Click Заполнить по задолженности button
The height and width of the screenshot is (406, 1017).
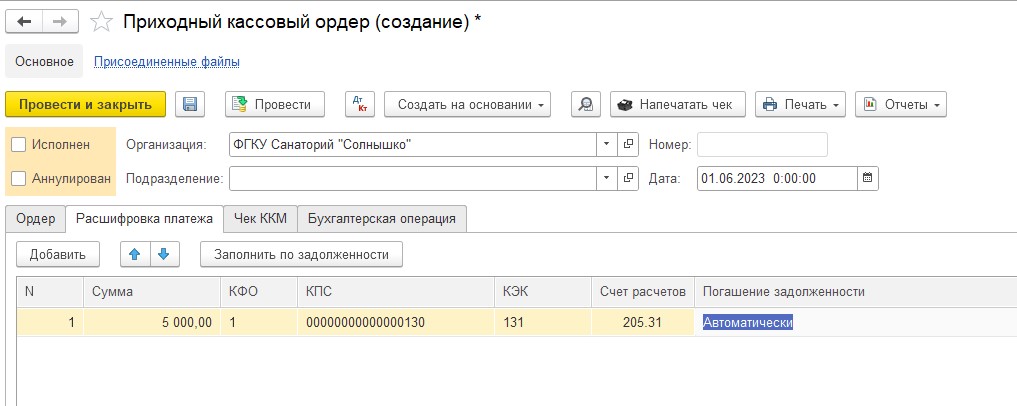(x=302, y=254)
